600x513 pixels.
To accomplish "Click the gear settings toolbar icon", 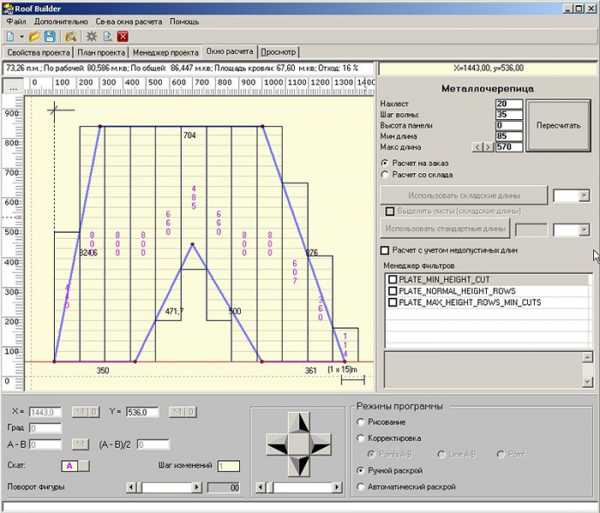I will pyautogui.click(x=91, y=36).
